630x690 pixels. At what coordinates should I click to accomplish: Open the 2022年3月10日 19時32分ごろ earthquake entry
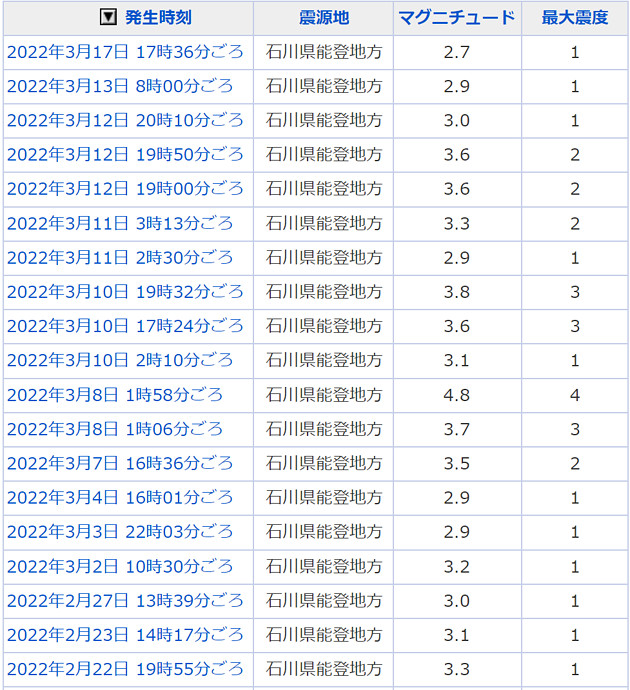[125, 292]
